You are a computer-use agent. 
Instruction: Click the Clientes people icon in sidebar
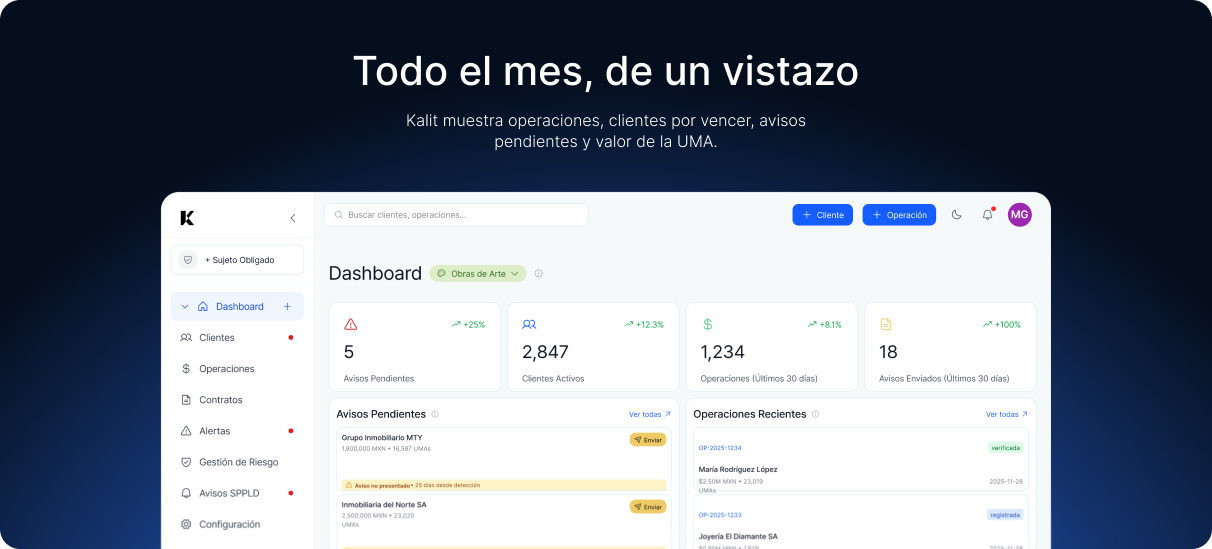pos(186,338)
